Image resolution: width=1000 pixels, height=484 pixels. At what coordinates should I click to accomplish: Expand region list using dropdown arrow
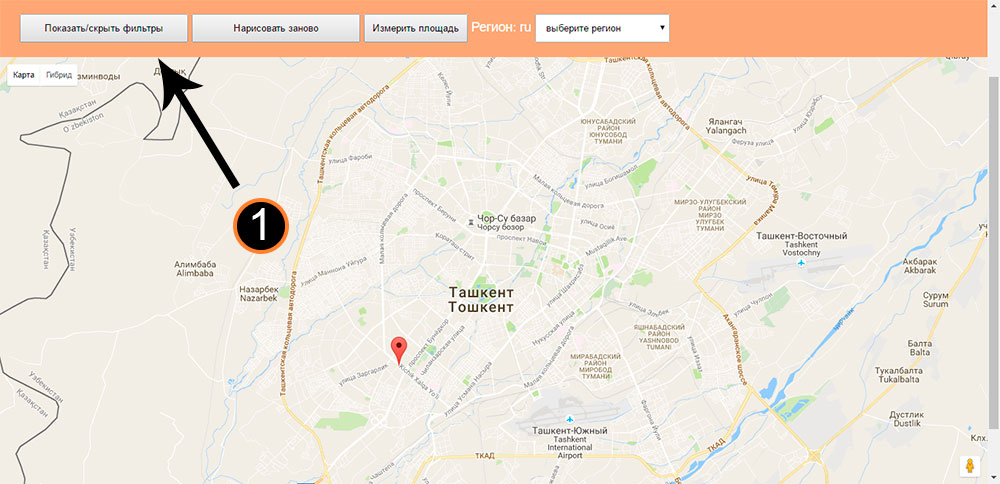[x=662, y=28]
